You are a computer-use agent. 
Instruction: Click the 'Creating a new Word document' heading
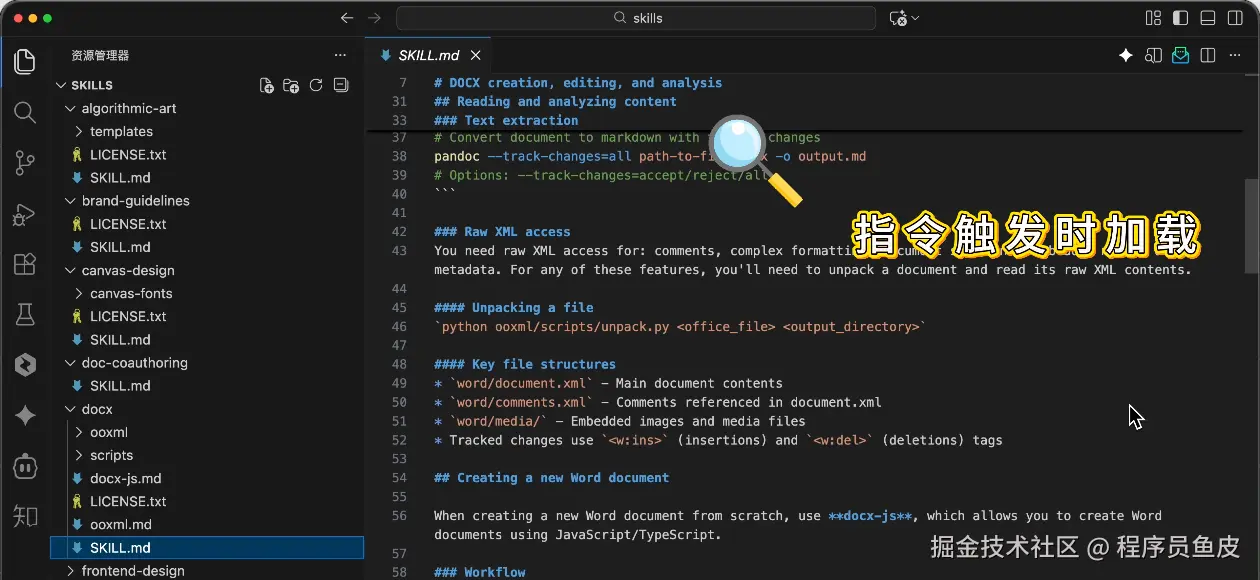pos(551,478)
